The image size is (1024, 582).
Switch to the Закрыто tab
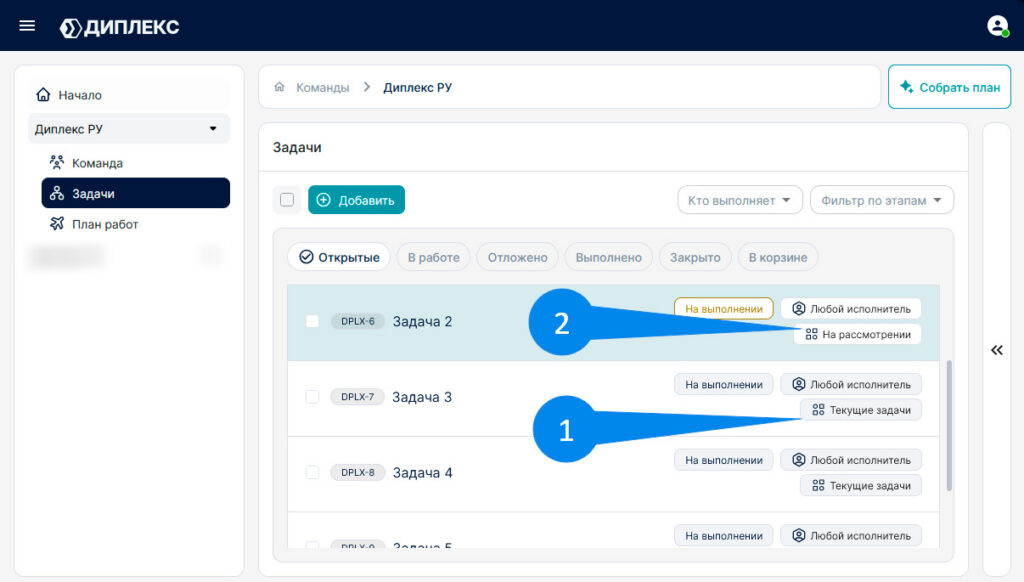(695, 257)
